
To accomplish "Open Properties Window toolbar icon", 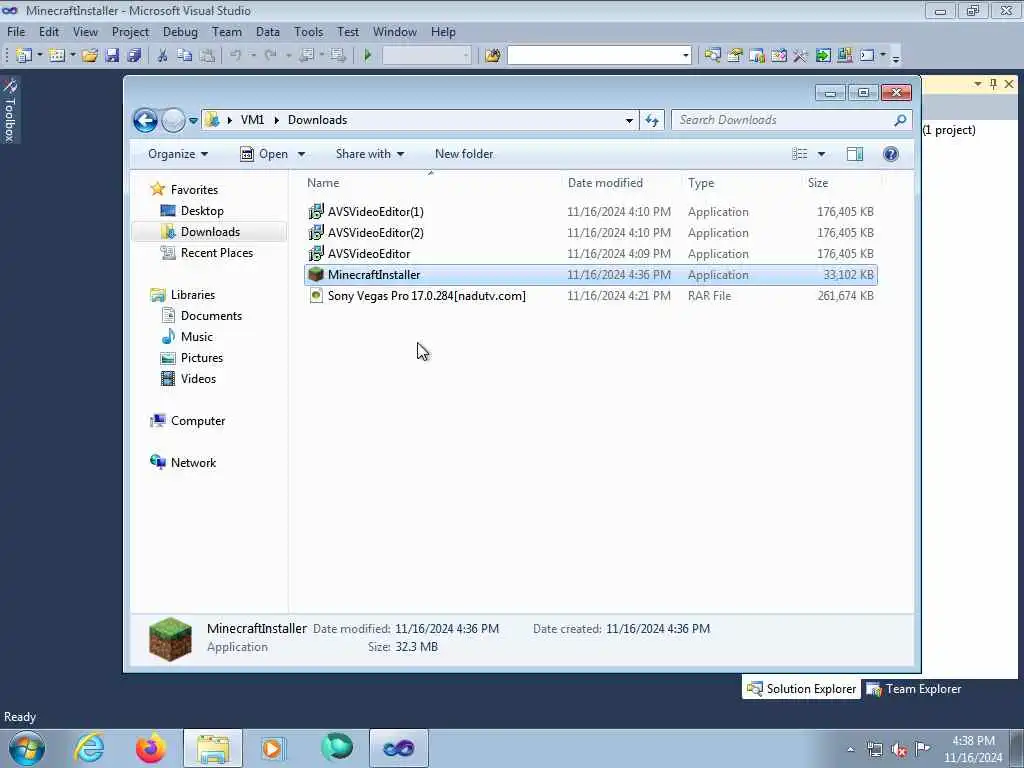I will [x=735, y=56].
